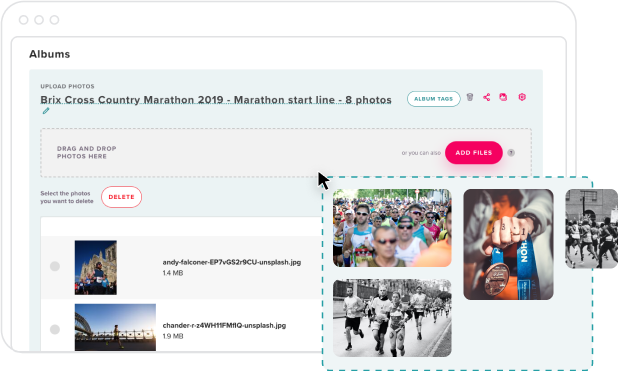This screenshot has width=618, height=371.
Task: Click the drag and drop photos area
Action: coord(286,153)
